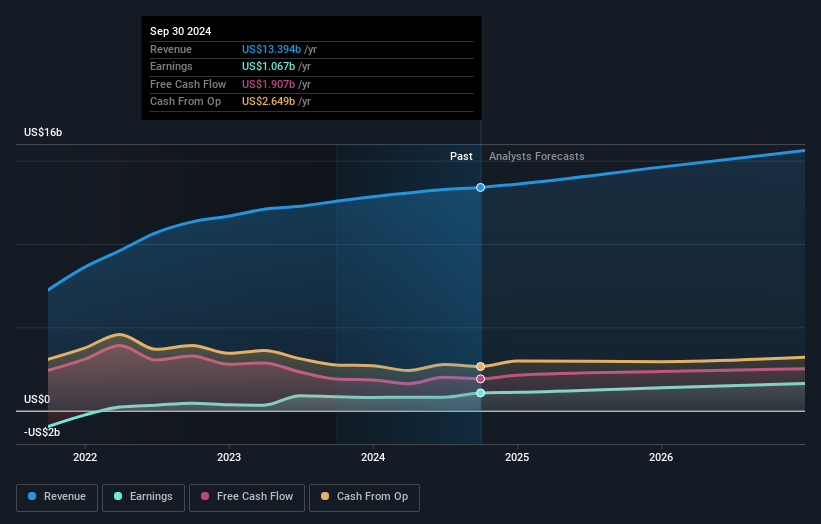Click the Earnings row label in tooltip

pos(171,66)
